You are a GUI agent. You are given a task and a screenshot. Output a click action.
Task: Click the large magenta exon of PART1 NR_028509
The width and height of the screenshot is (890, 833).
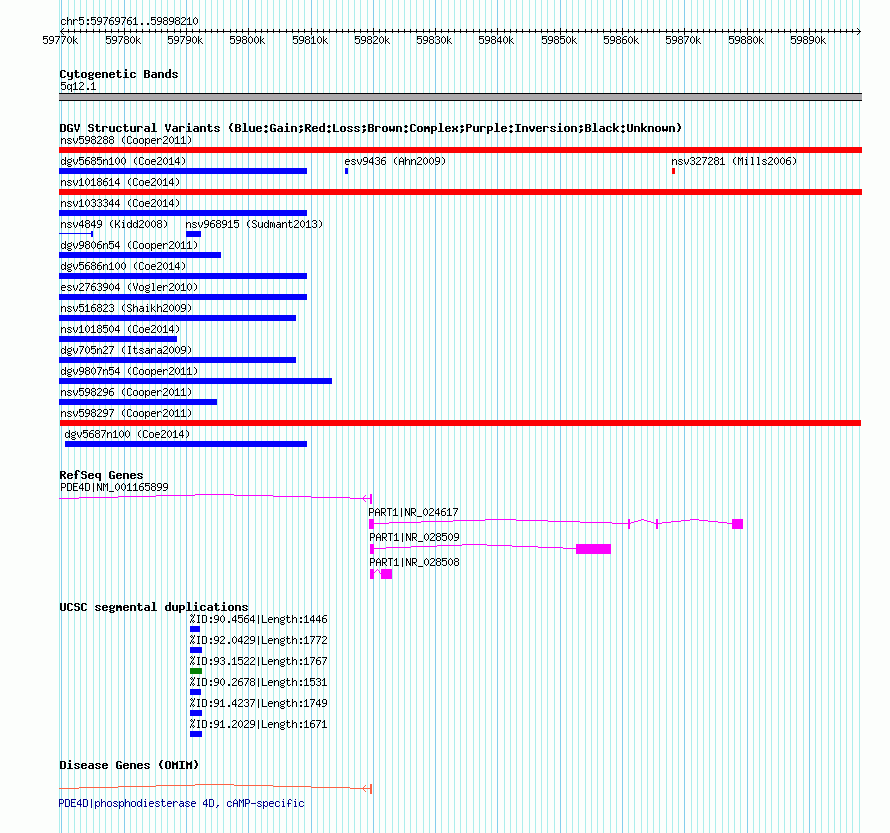pos(593,549)
